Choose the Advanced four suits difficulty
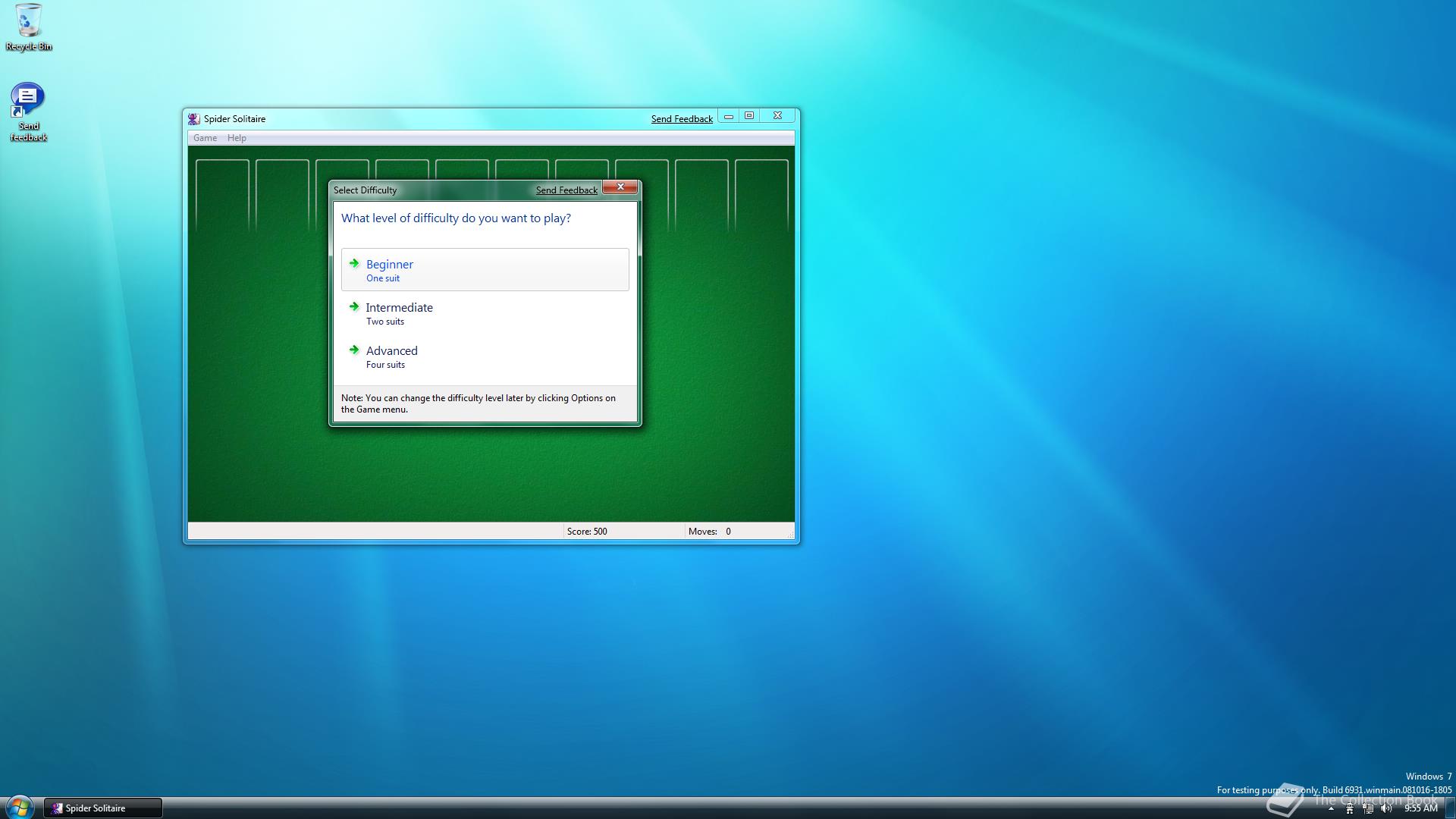The image size is (1456, 819). tap(485, 356)
